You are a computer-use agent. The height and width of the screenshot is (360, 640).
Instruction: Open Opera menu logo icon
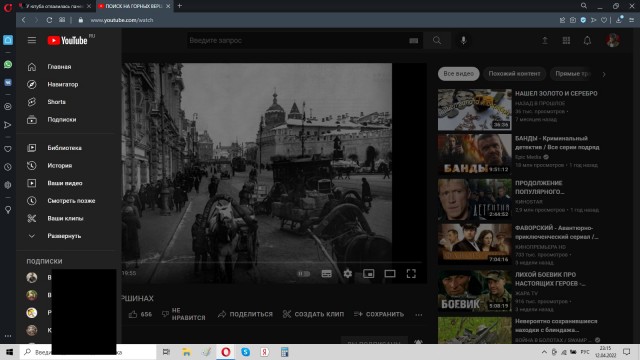(8, 7)
